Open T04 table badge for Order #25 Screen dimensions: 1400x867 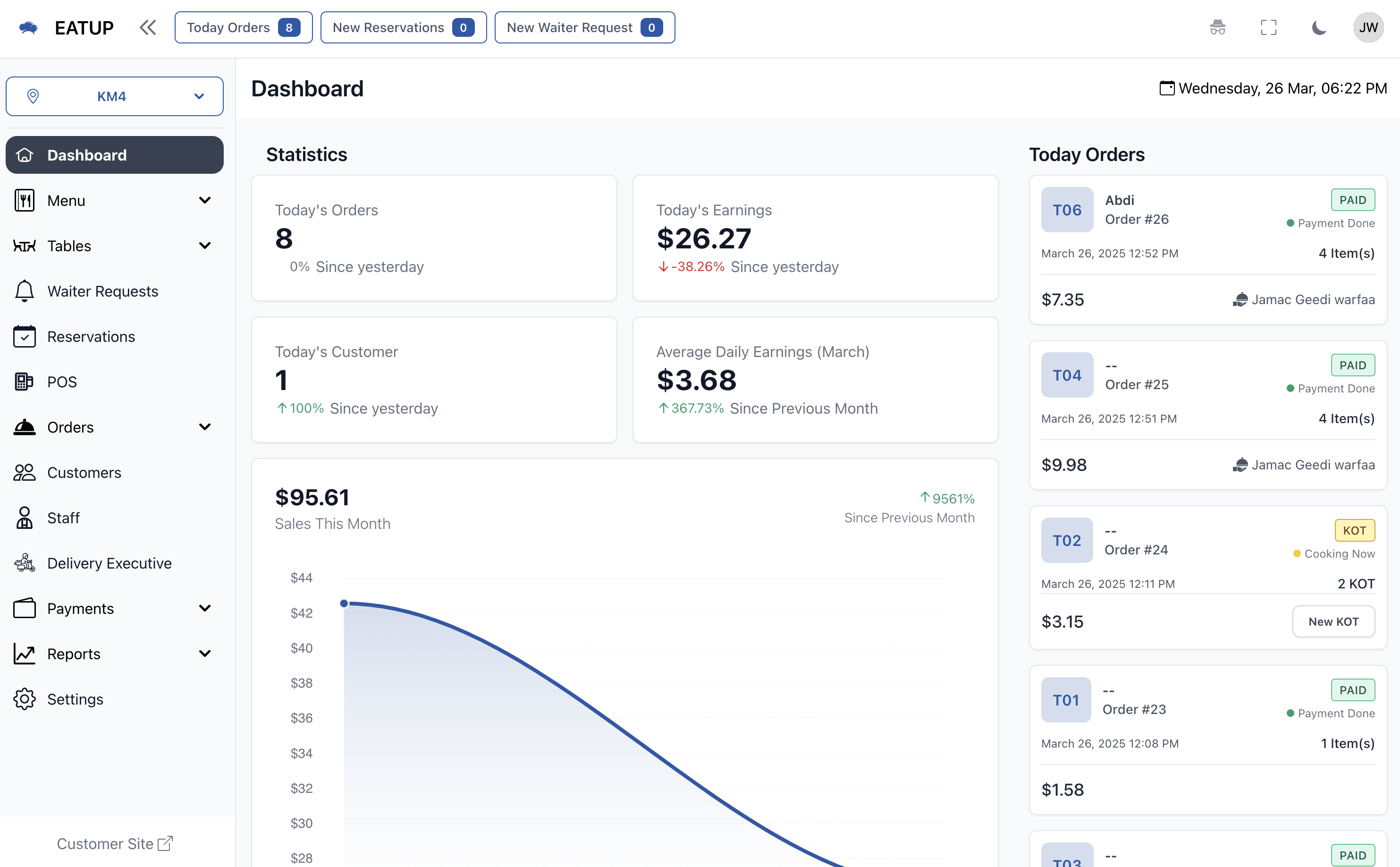tap(1067, 375)
